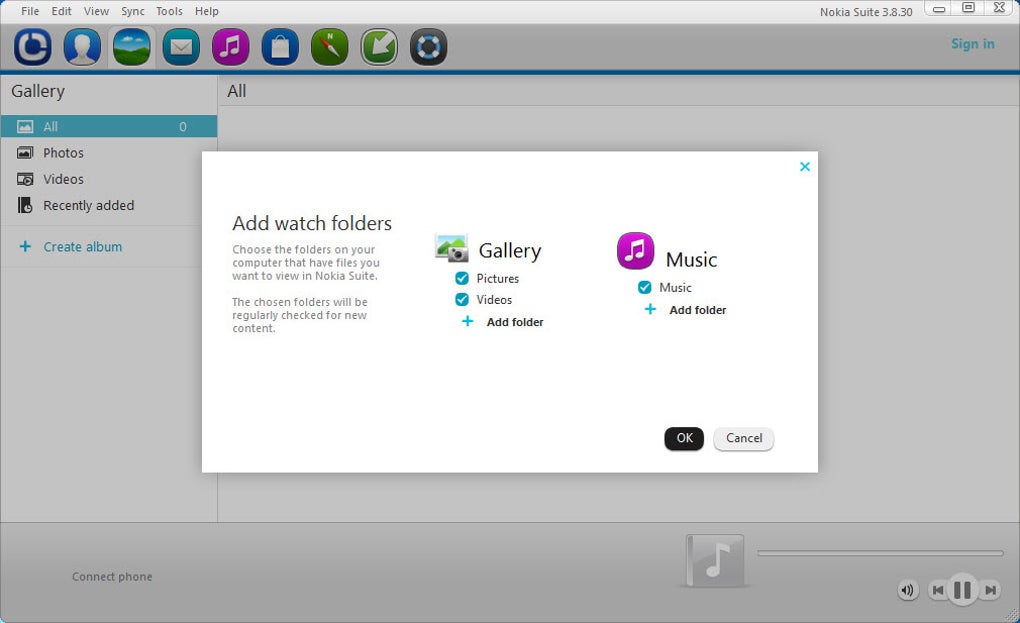The height and width of the screenshot is (623, 1020).
Task: Open the Maps compass toolbar icon
Action: point(329,47)
